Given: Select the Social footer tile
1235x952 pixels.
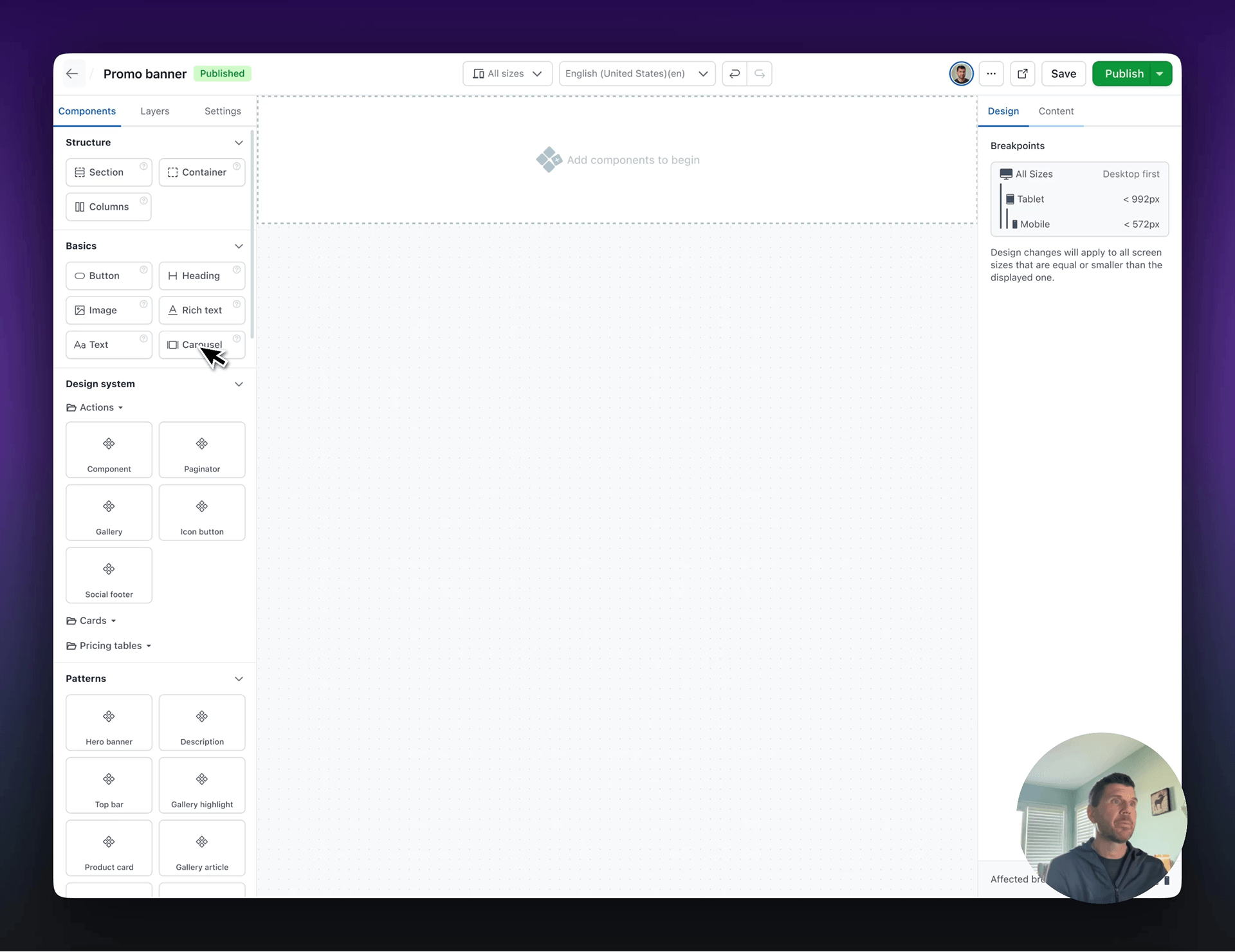Looking at the screenshot, I should point(109,575).
